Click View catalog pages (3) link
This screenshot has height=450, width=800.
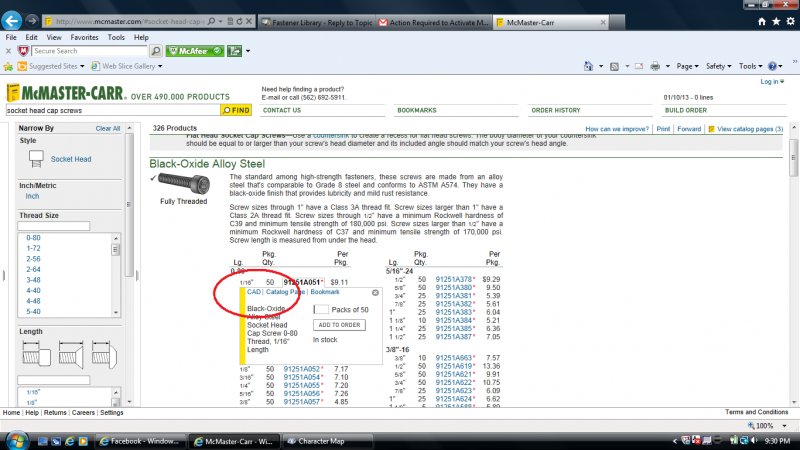coord(750,129)
